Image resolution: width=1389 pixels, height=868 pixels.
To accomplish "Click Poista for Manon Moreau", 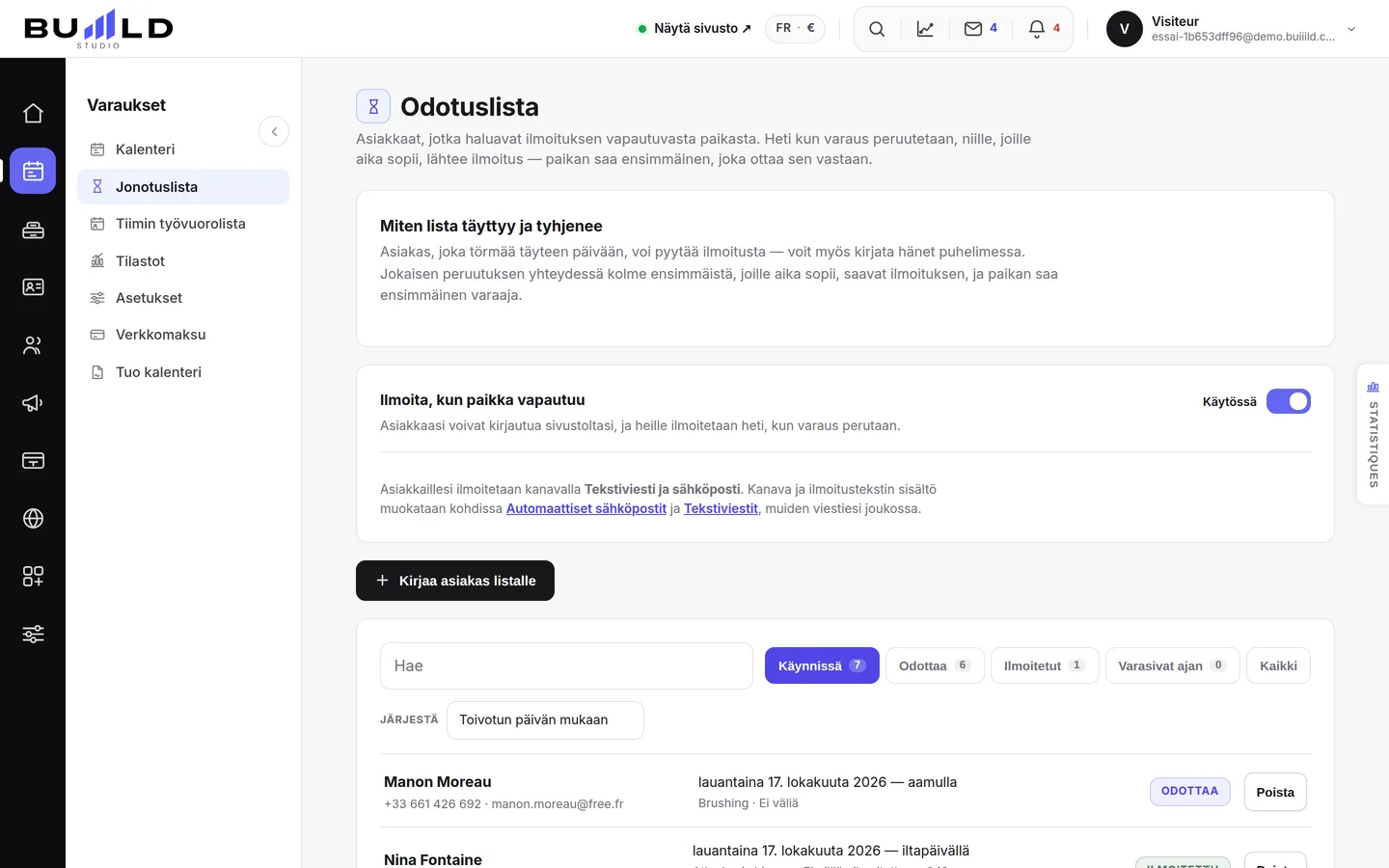I will 1275,792.
